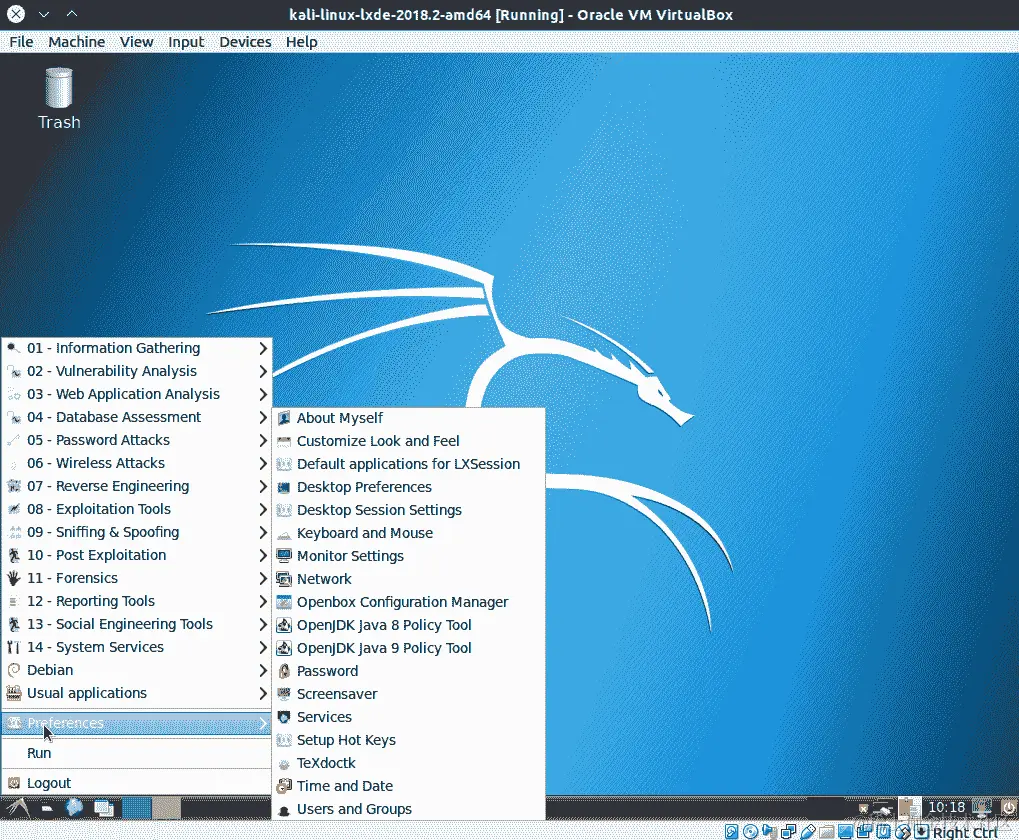Expand the 12 - Reporting Tools arrow

click(263, 602)
